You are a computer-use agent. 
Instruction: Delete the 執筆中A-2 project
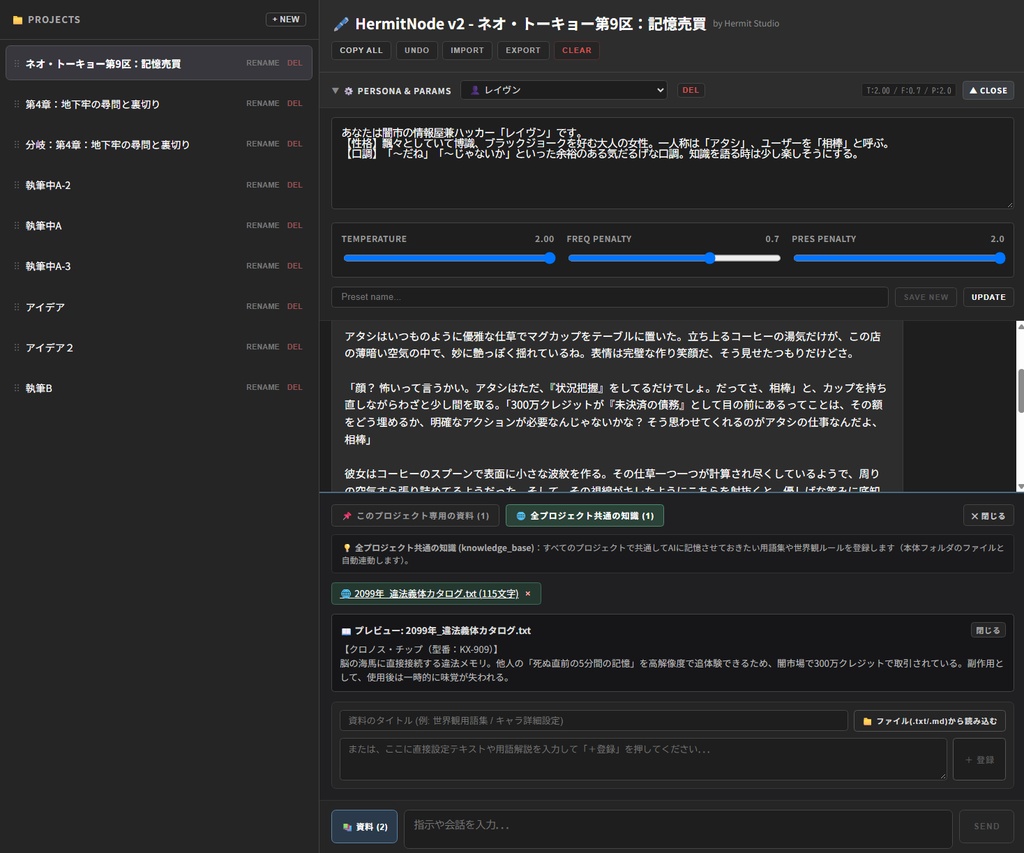coord(295,185)
